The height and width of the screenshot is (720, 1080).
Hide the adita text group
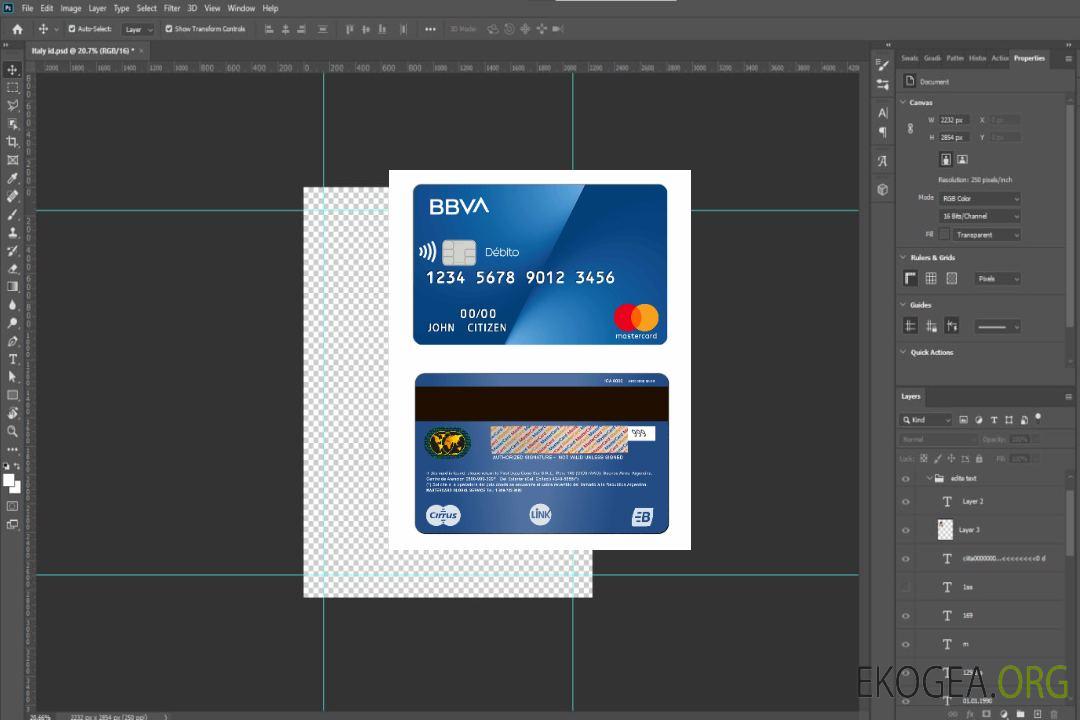click(906, 479)
